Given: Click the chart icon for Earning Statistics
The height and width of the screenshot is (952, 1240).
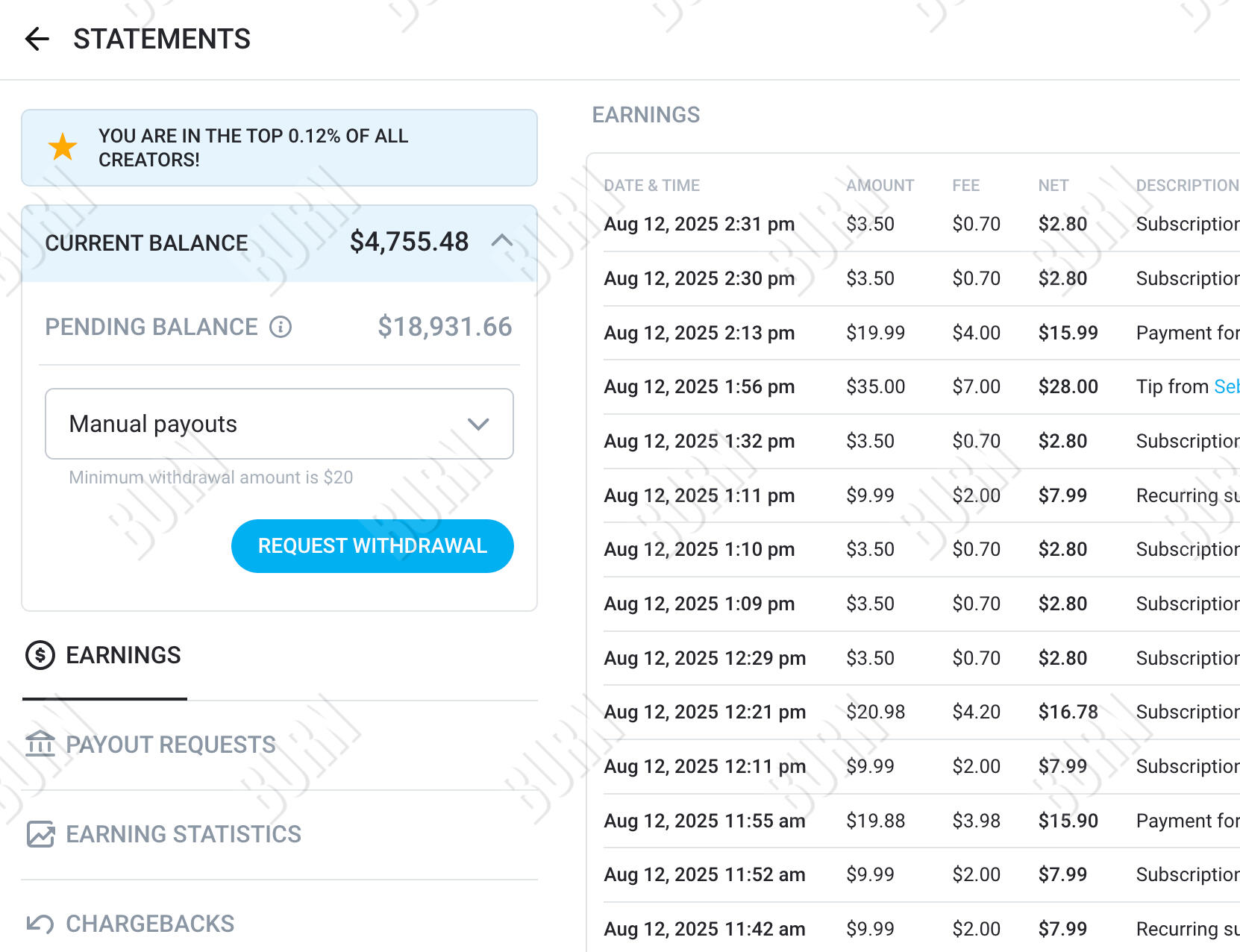Looking at the screenshot, I should click(x=40, y=834).
